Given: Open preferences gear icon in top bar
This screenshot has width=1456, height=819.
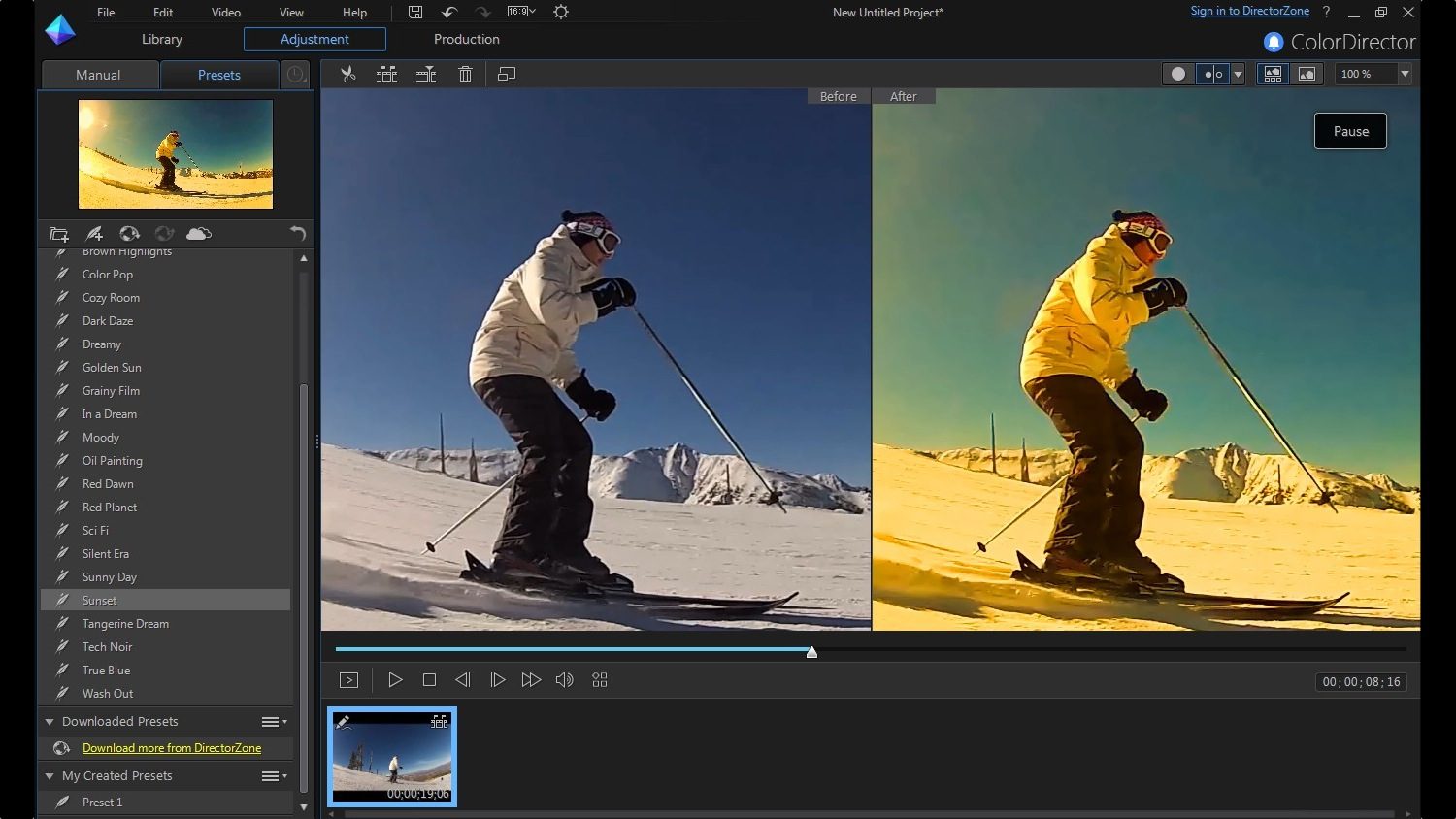Looking at the screenshot, I should (560, 13).
